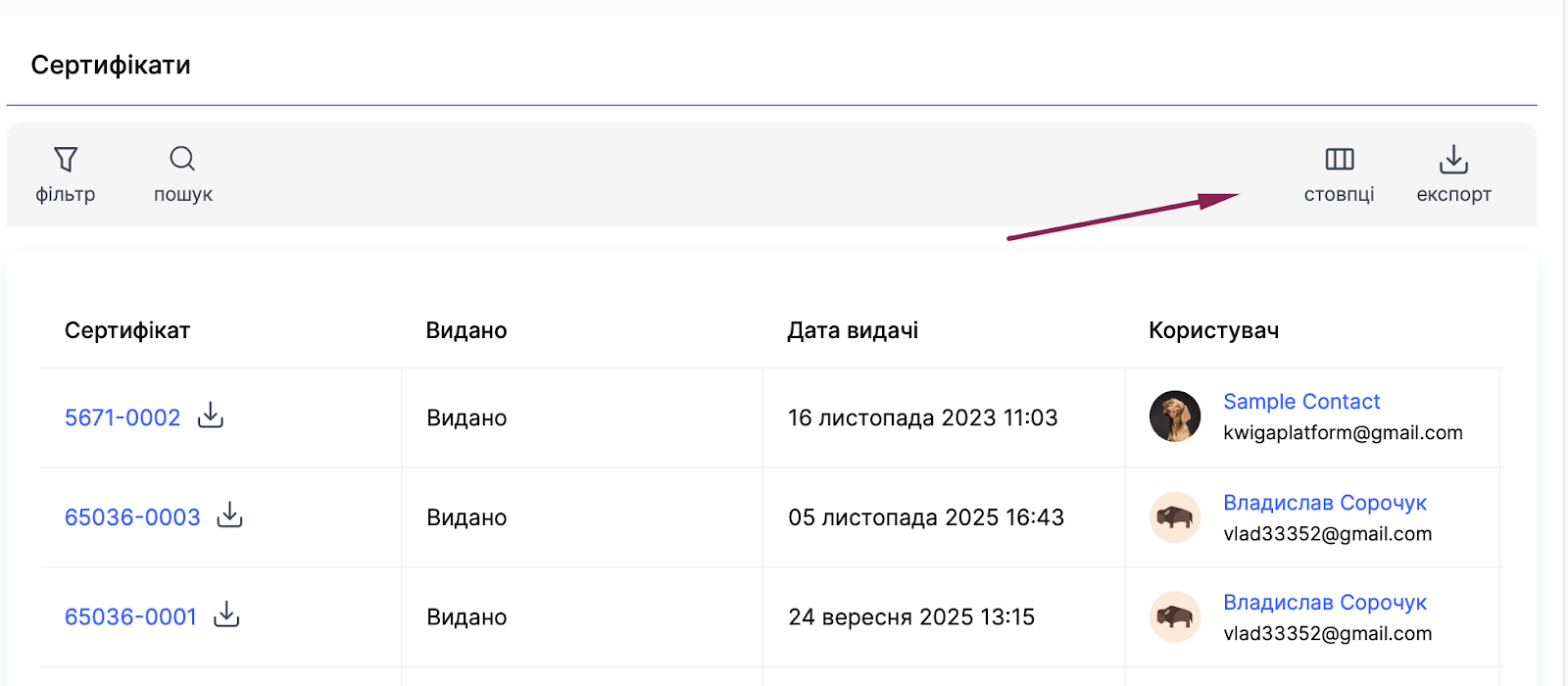This screenshot has width=1568, height=686.
Task: Download certificate 5671-0002 via its download icon
Action: coord(211,416)
